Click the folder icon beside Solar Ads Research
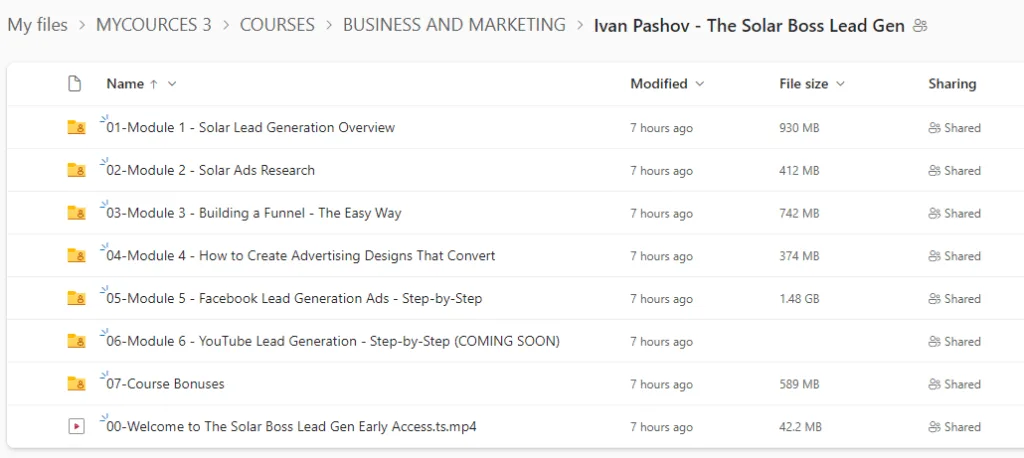 coord(75,171)
